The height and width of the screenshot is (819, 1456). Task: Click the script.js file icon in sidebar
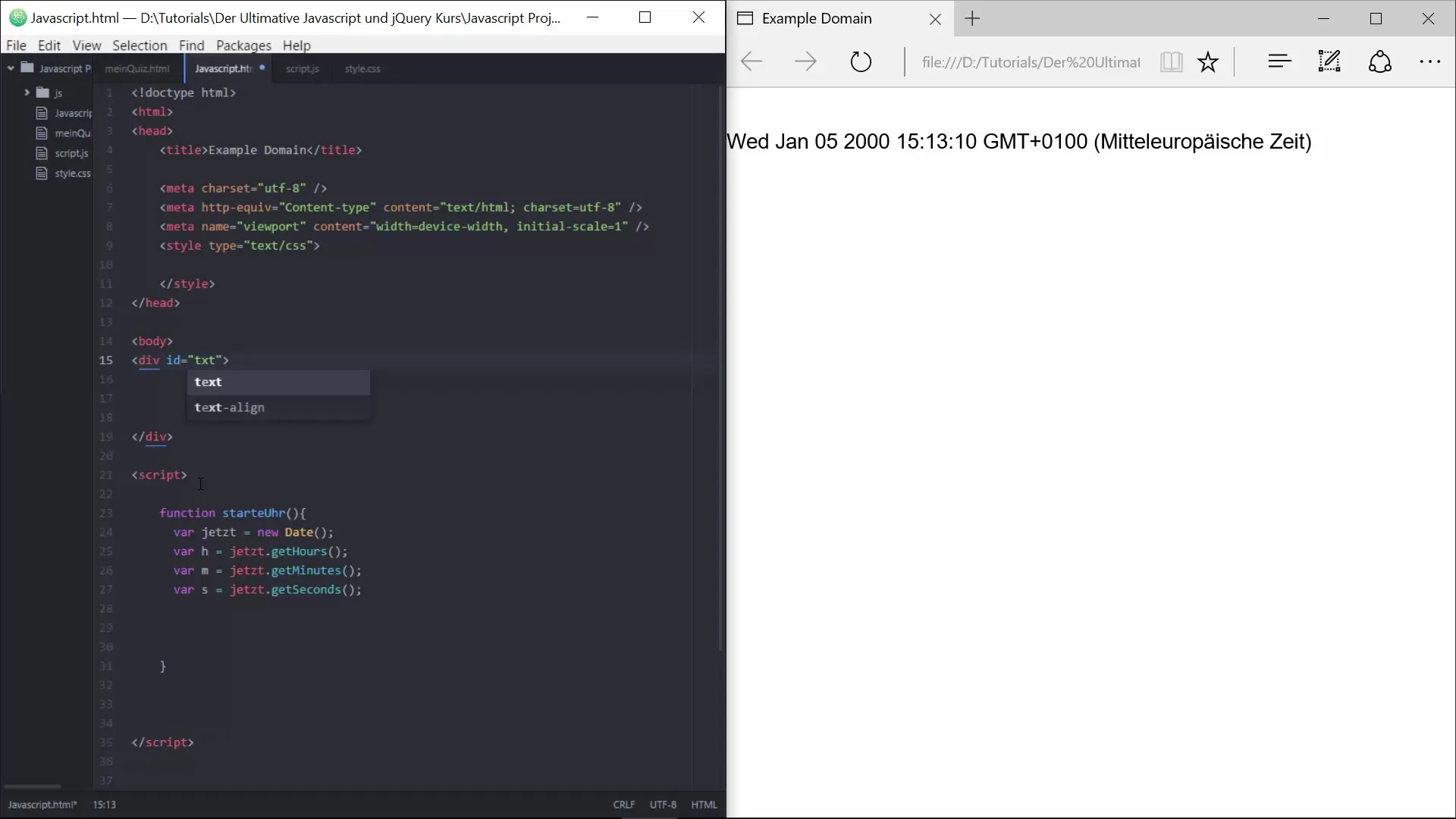coord(42,153)
